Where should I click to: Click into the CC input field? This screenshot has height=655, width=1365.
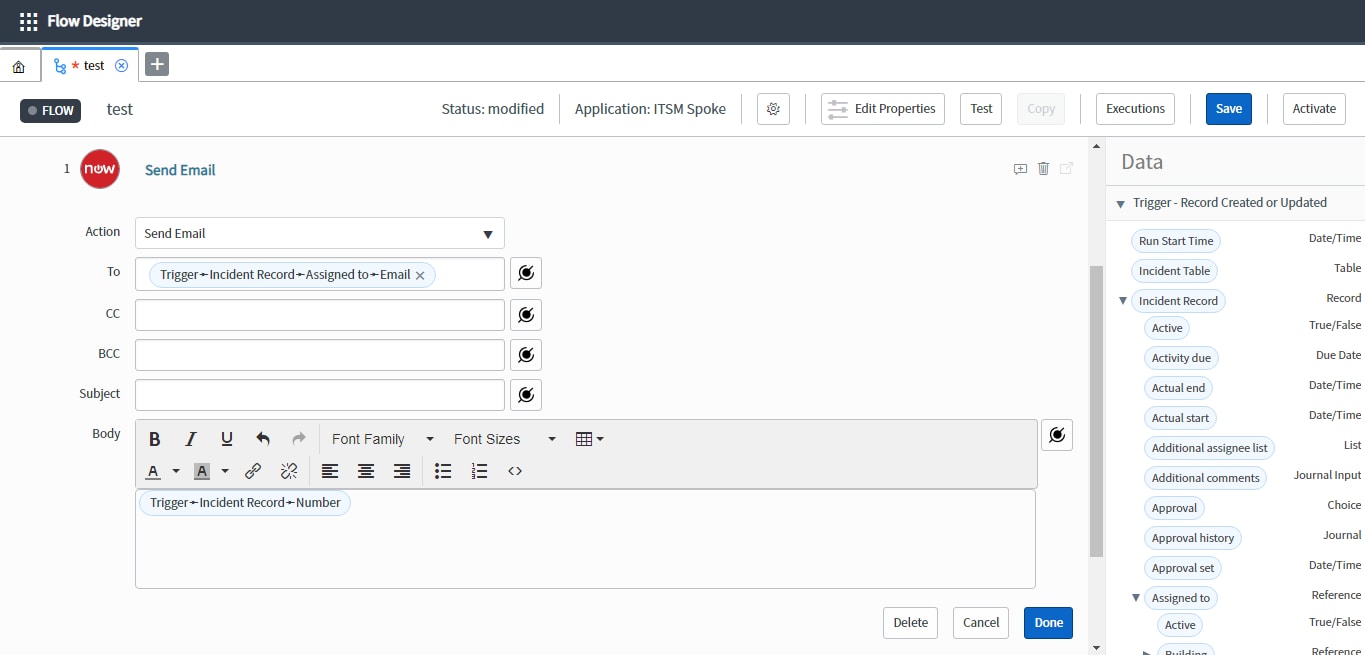click(x=320, y=314)
